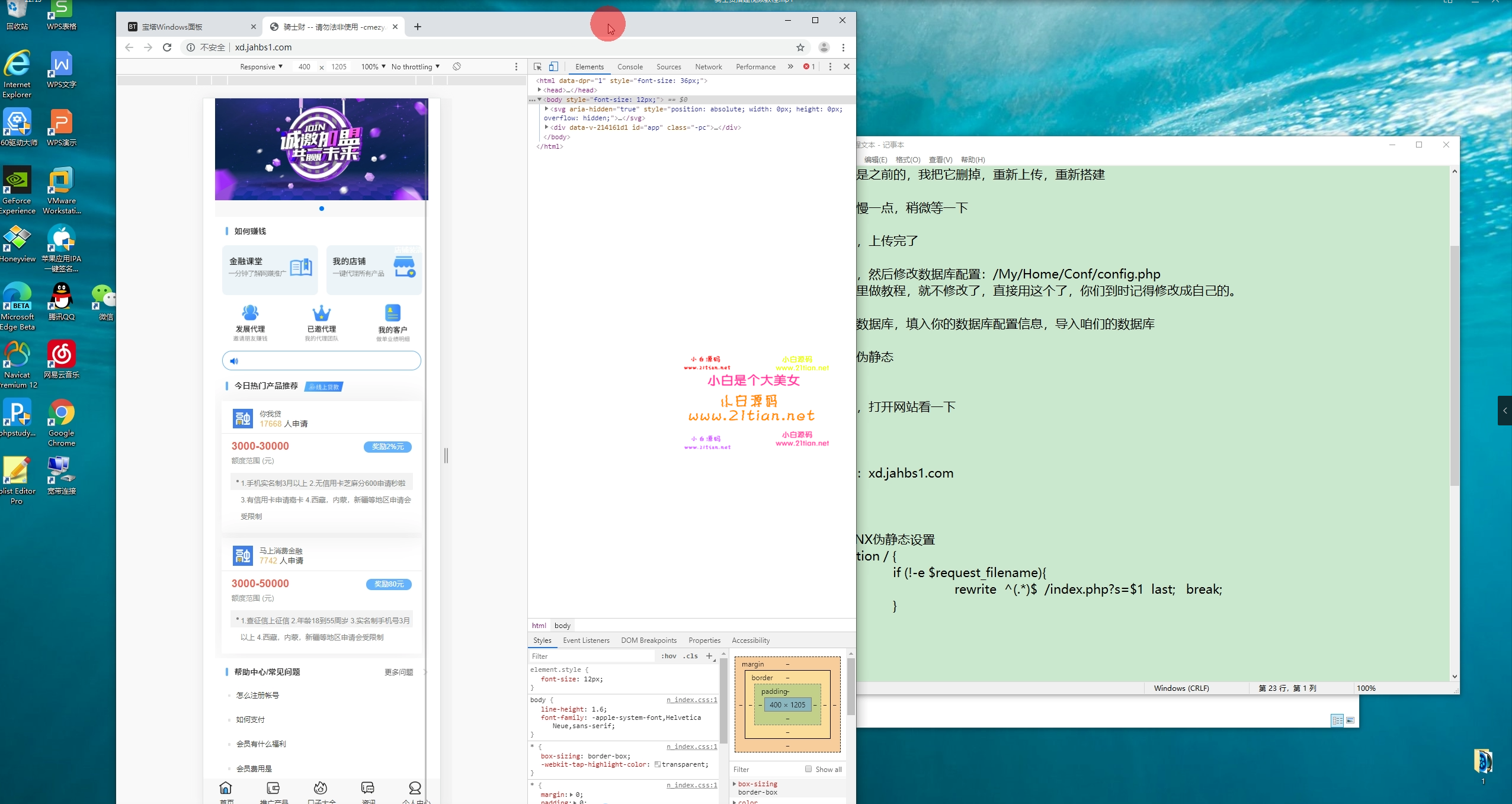Add new style rule with plus icon
The image size is (1512, 804).
pyautogui.click(x=709, y=656)
